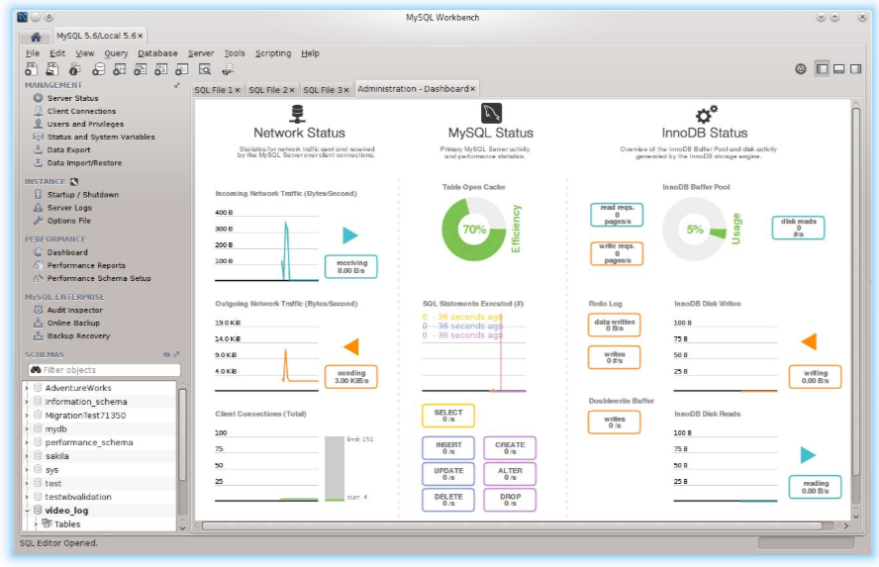879x567 pixels.
Task: Click the search table data icon
Action: [x=205, y=69]
